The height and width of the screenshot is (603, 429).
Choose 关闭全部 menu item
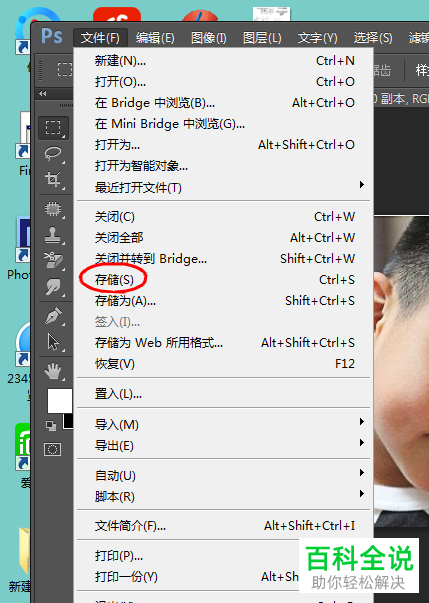coord(224,238)
